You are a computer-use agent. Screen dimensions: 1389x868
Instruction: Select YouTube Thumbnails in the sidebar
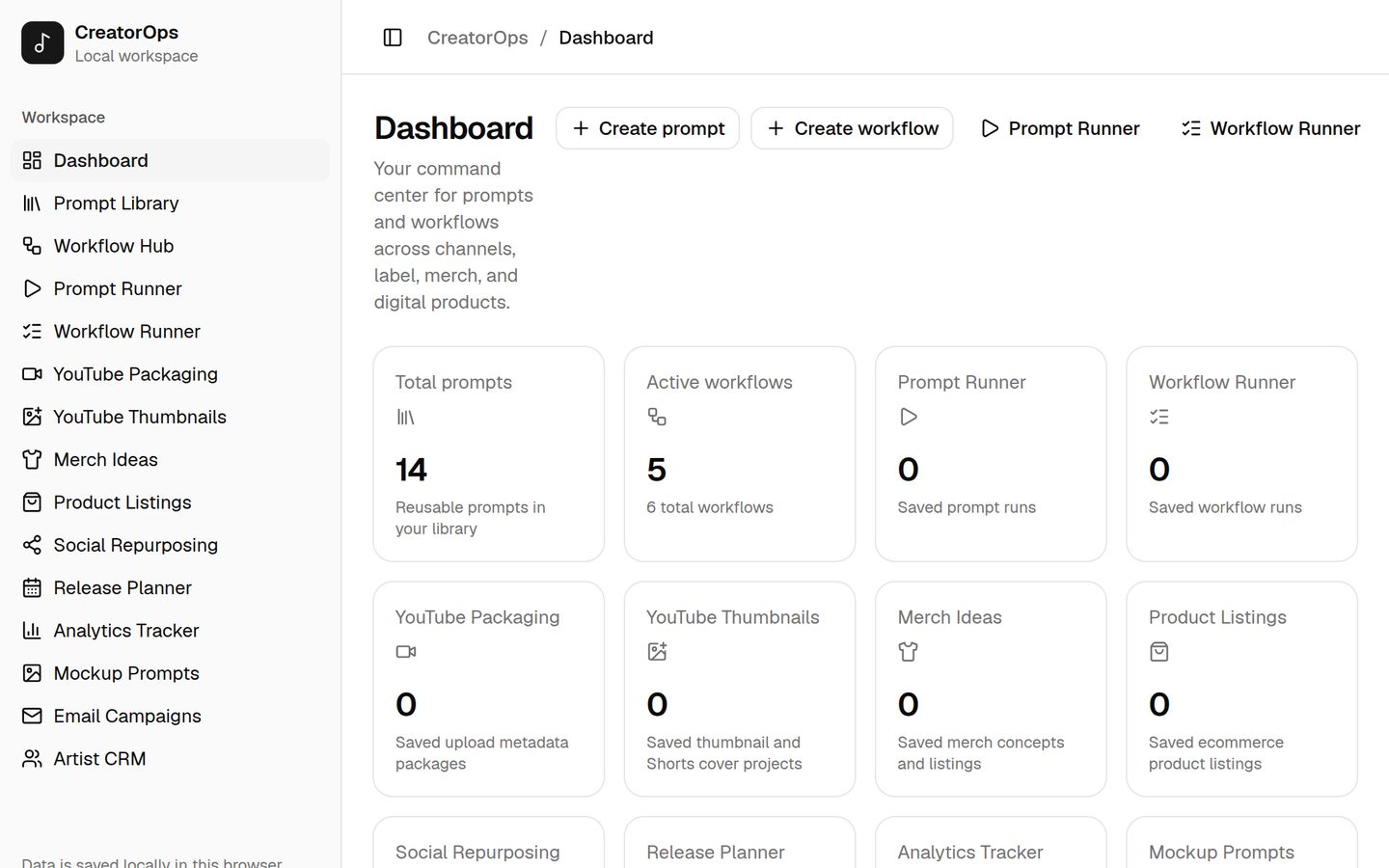[x=170, y=417]
